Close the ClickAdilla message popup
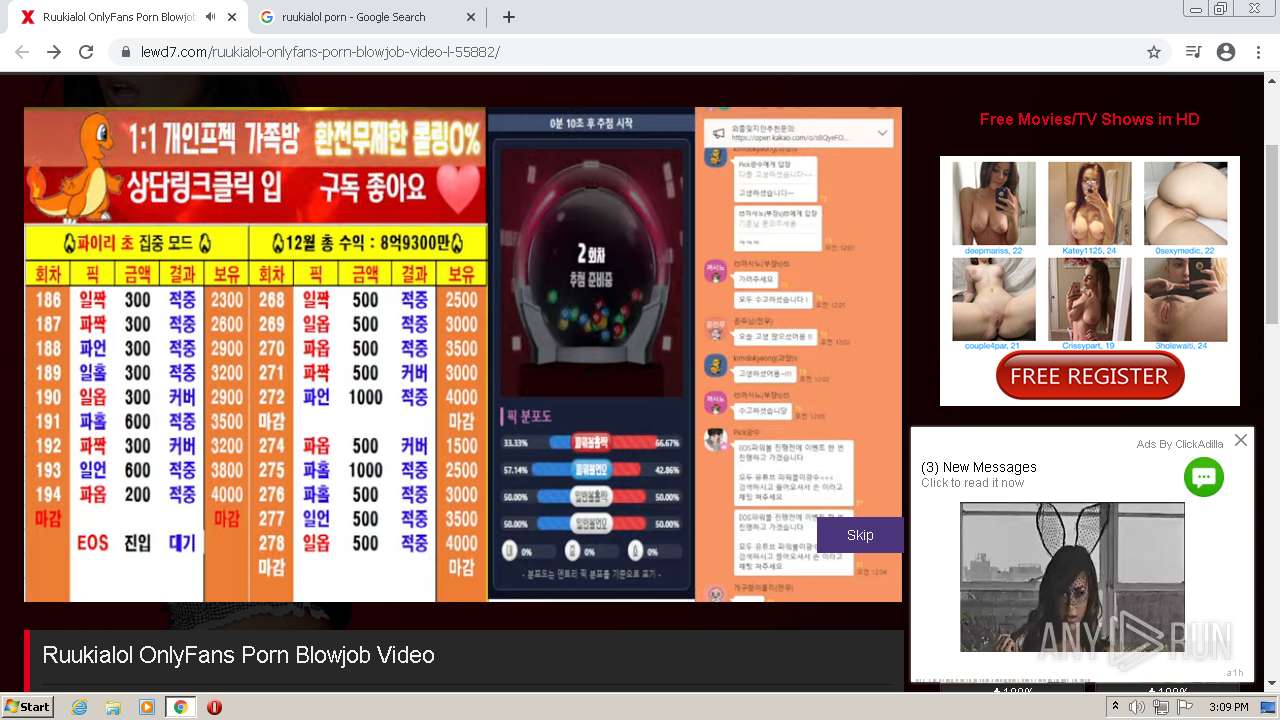The image size is (1280, 720). (x=1241, y=440)
